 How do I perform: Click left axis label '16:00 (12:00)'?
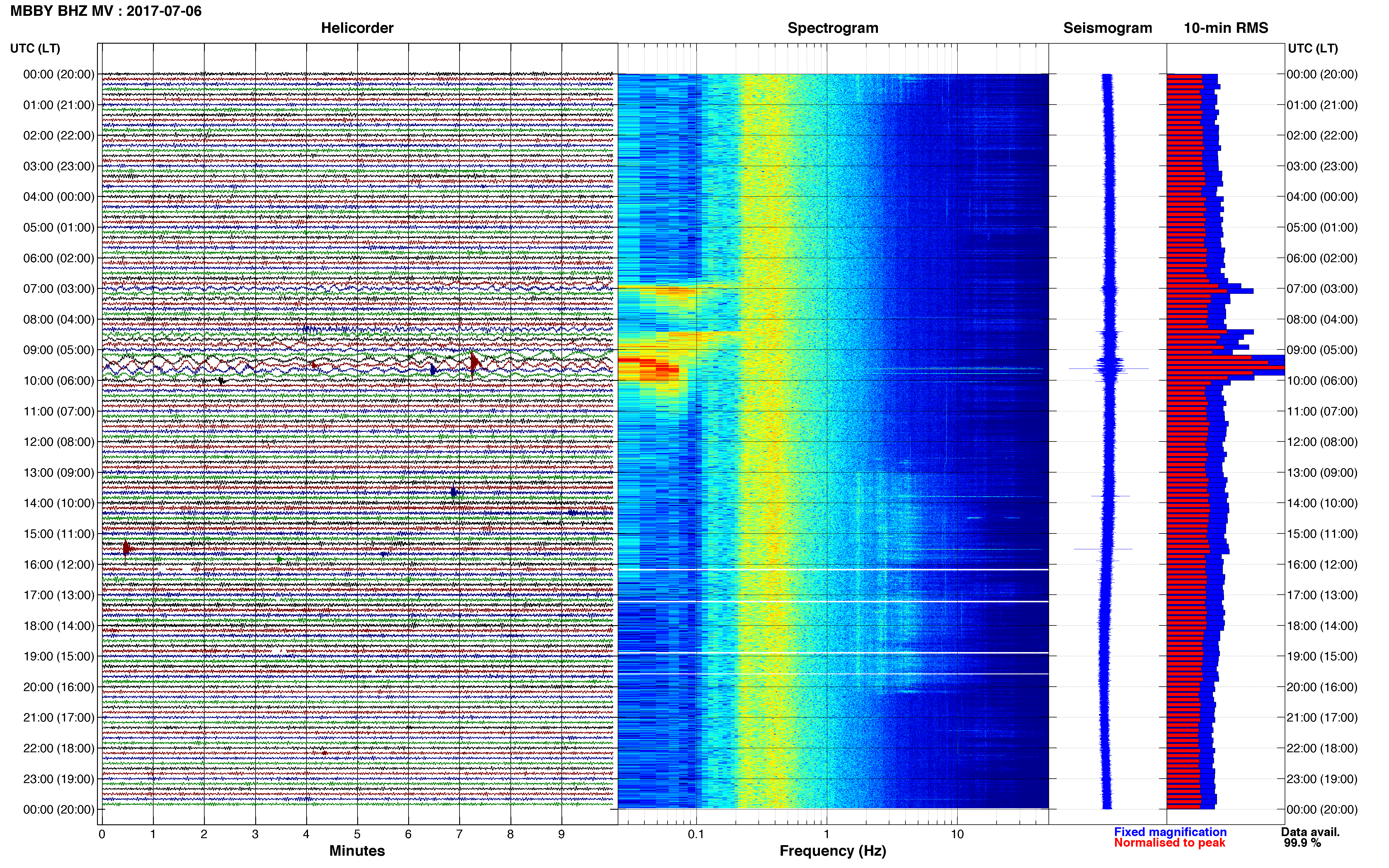(59, 564)
